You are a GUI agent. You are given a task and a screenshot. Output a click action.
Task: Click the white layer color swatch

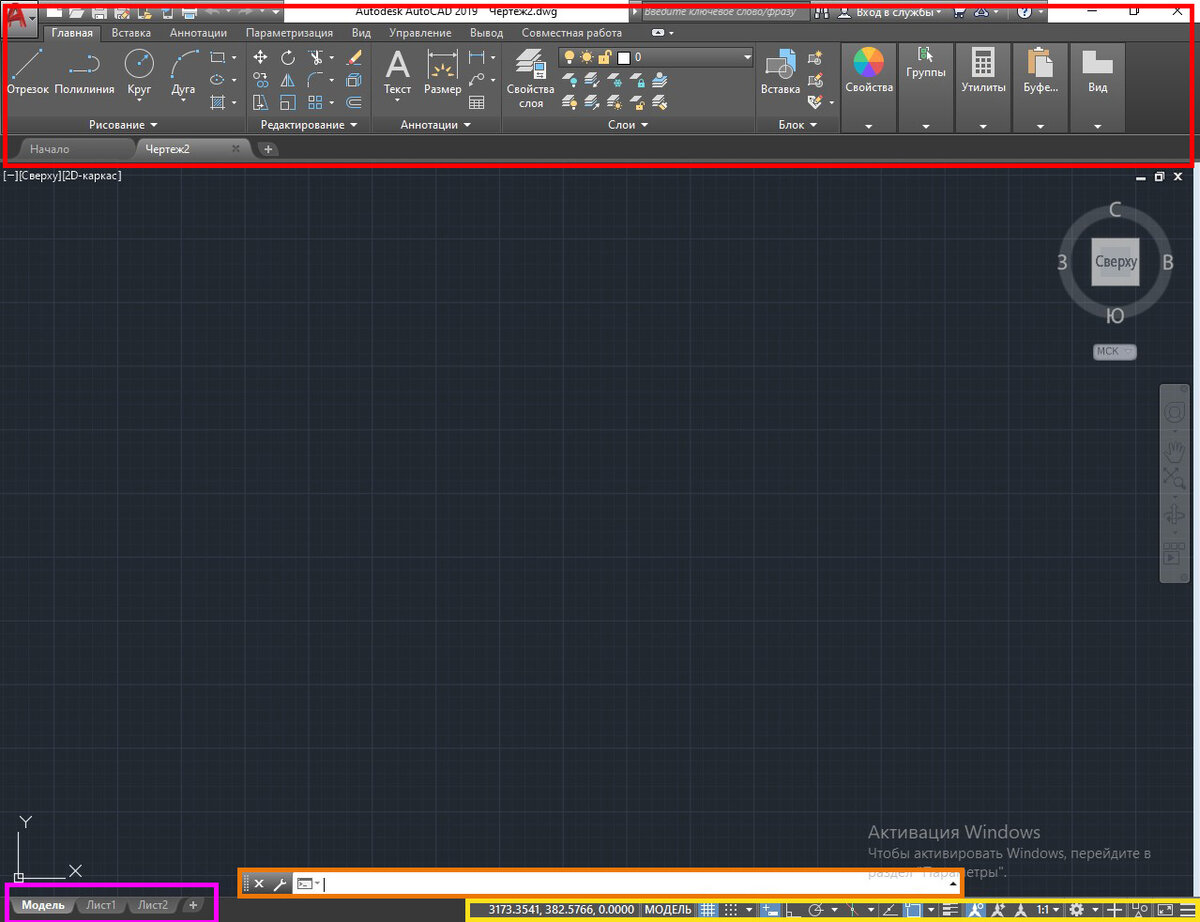[623, 58]
